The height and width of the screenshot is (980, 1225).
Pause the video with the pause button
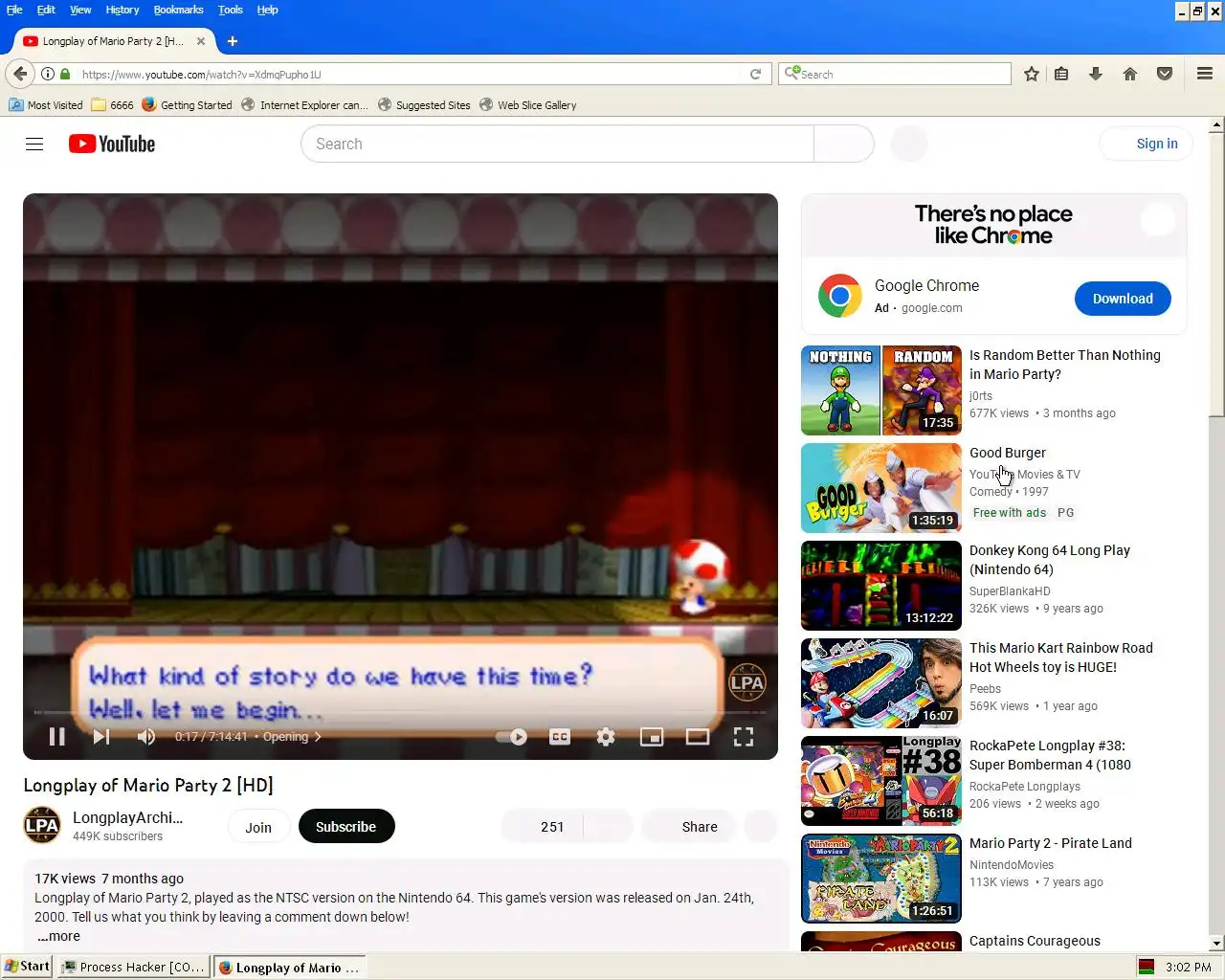(x=56, y=736)
